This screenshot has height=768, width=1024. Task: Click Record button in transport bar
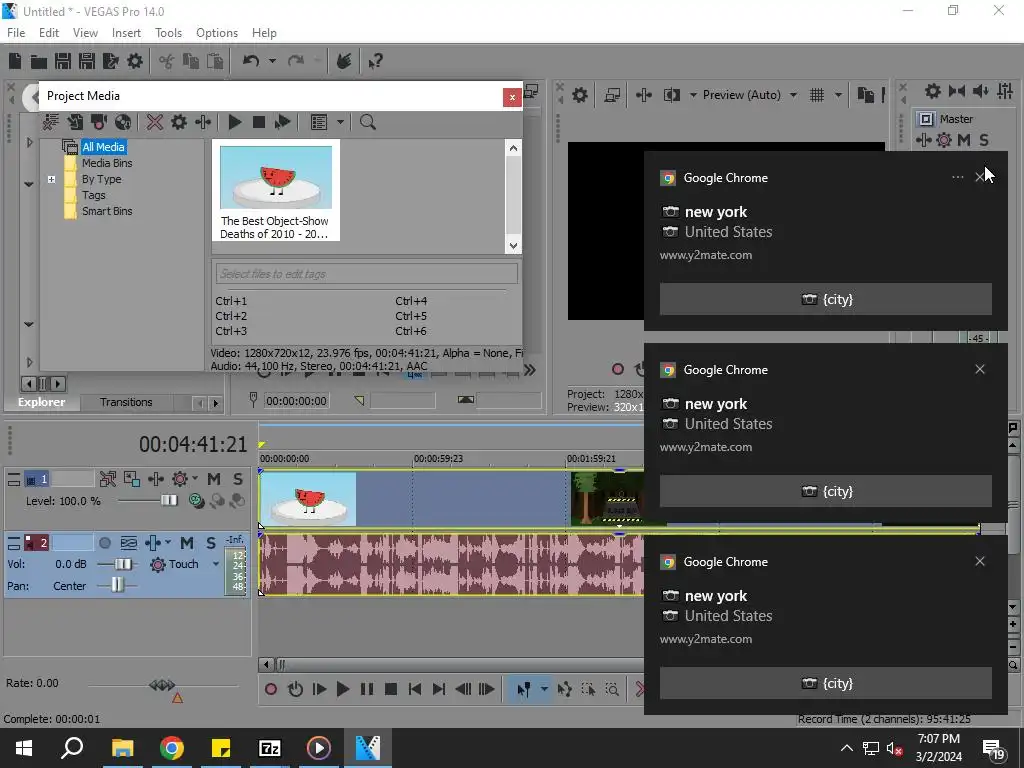(270, 689)
